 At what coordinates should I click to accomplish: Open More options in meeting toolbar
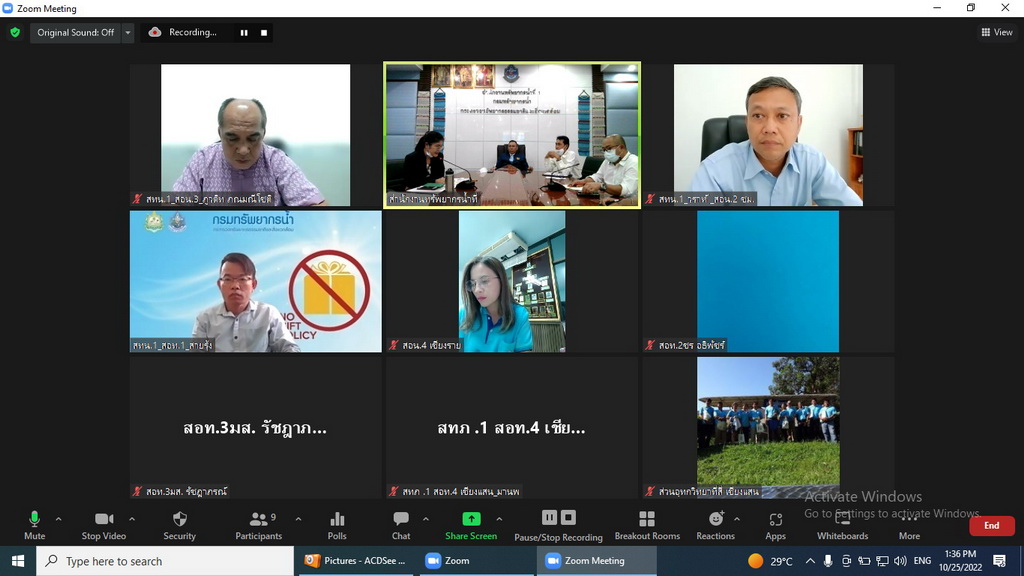pos(909,525)
